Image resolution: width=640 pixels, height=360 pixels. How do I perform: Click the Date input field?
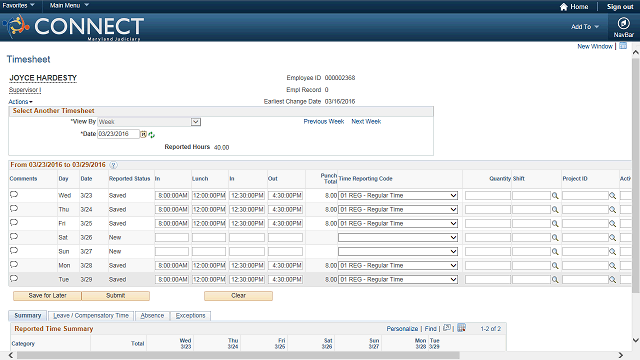(x=118, y=134)
